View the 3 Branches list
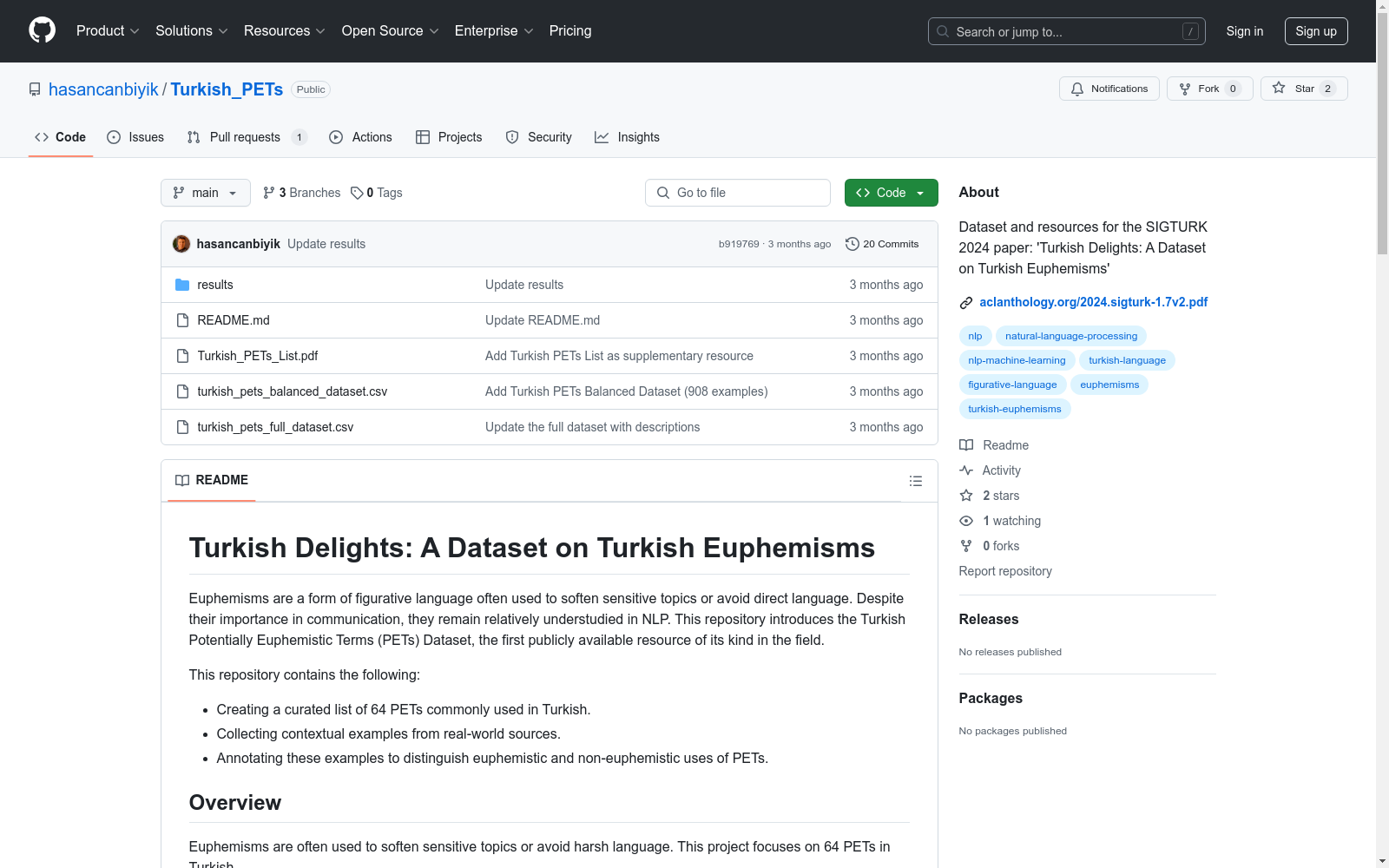Image resolution: width=1389 pixels, height=868 pixels. tap(302, 193)
